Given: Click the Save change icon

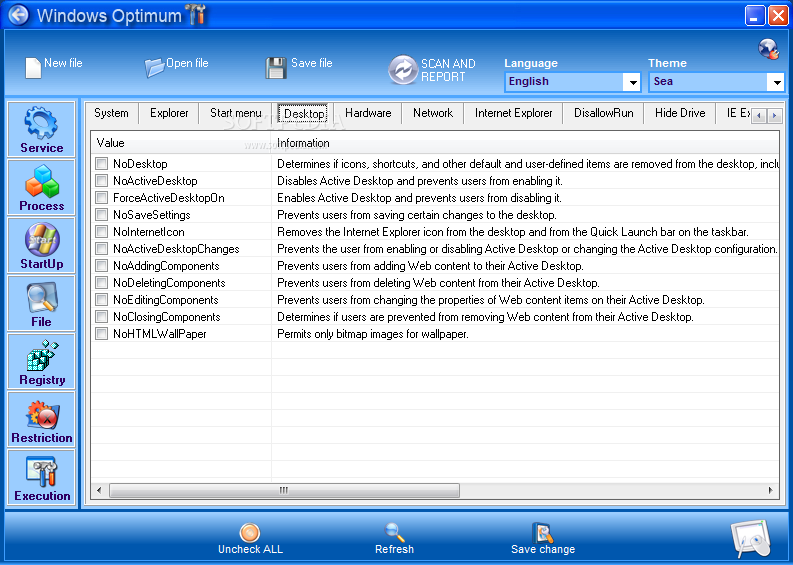Looking at the screenshot, I should (543, 532).
